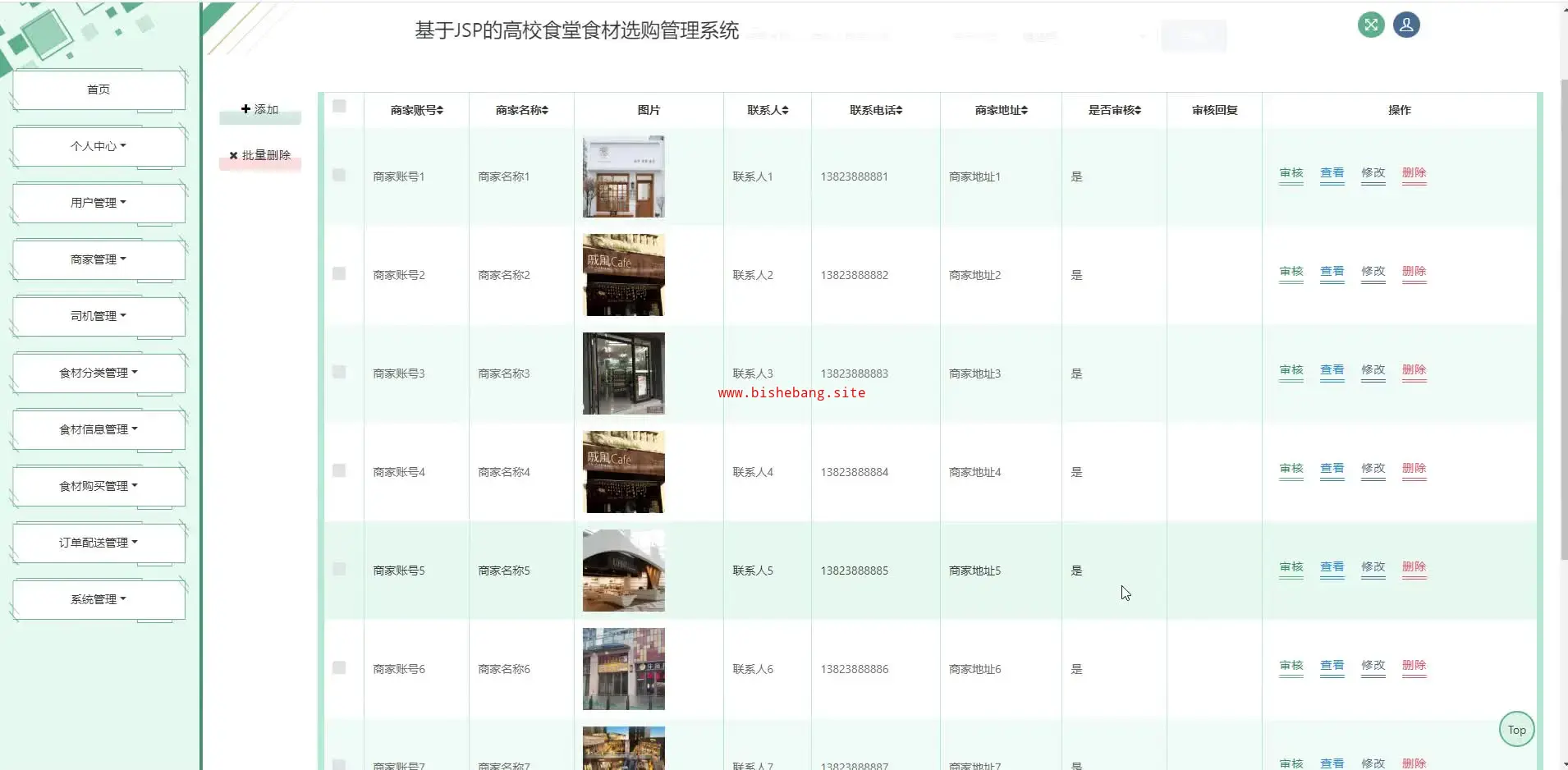Check the row checkbox for 商家账号5
Image resolution: width=1568 pixels, height=770 pixels.
pyautogui.click(x=339, y=569)
